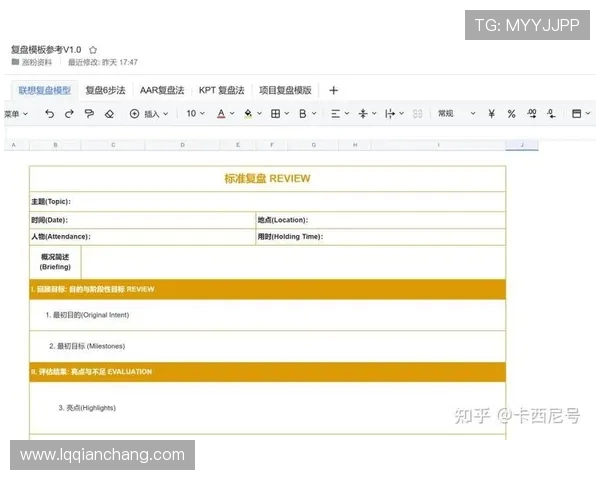Viewport: 600px width, 480px height.
Task: Apply font color with A icon
Action: coord(221,114)
